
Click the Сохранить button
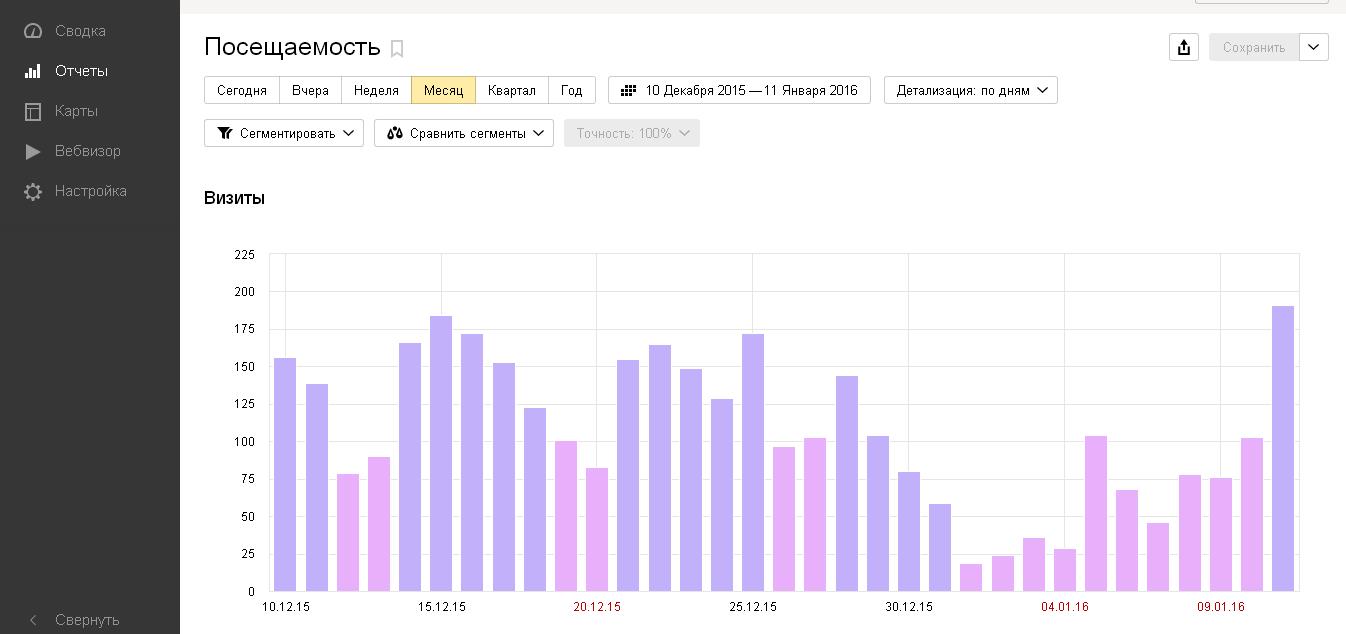[x=1254, y=47]
